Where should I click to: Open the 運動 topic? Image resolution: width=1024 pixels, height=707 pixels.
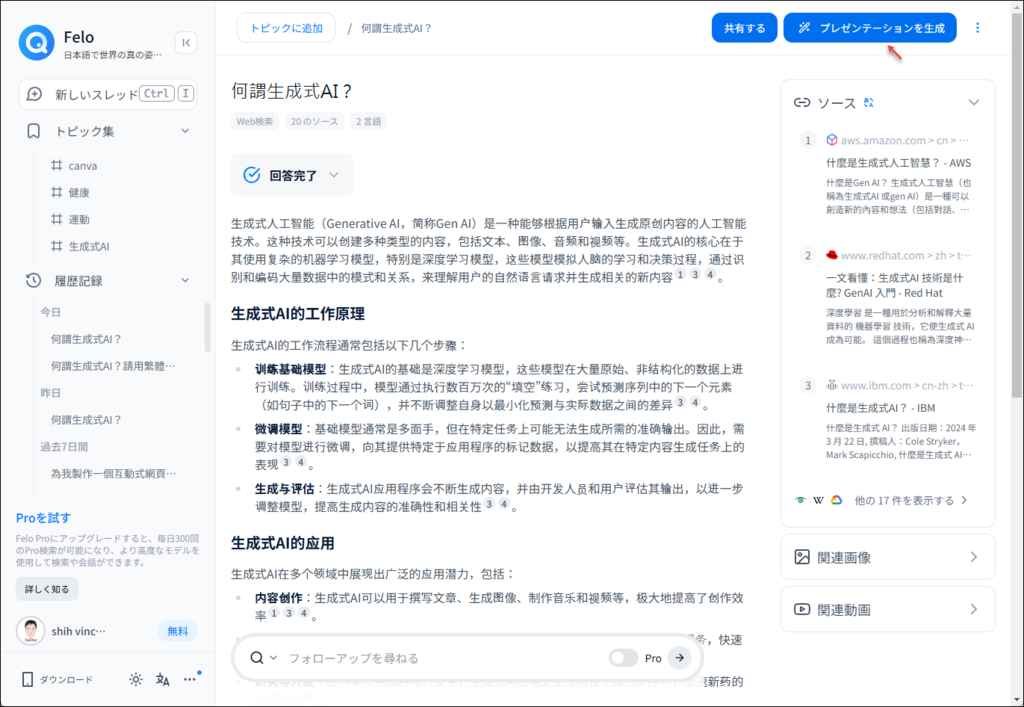(x=79, y=219)
